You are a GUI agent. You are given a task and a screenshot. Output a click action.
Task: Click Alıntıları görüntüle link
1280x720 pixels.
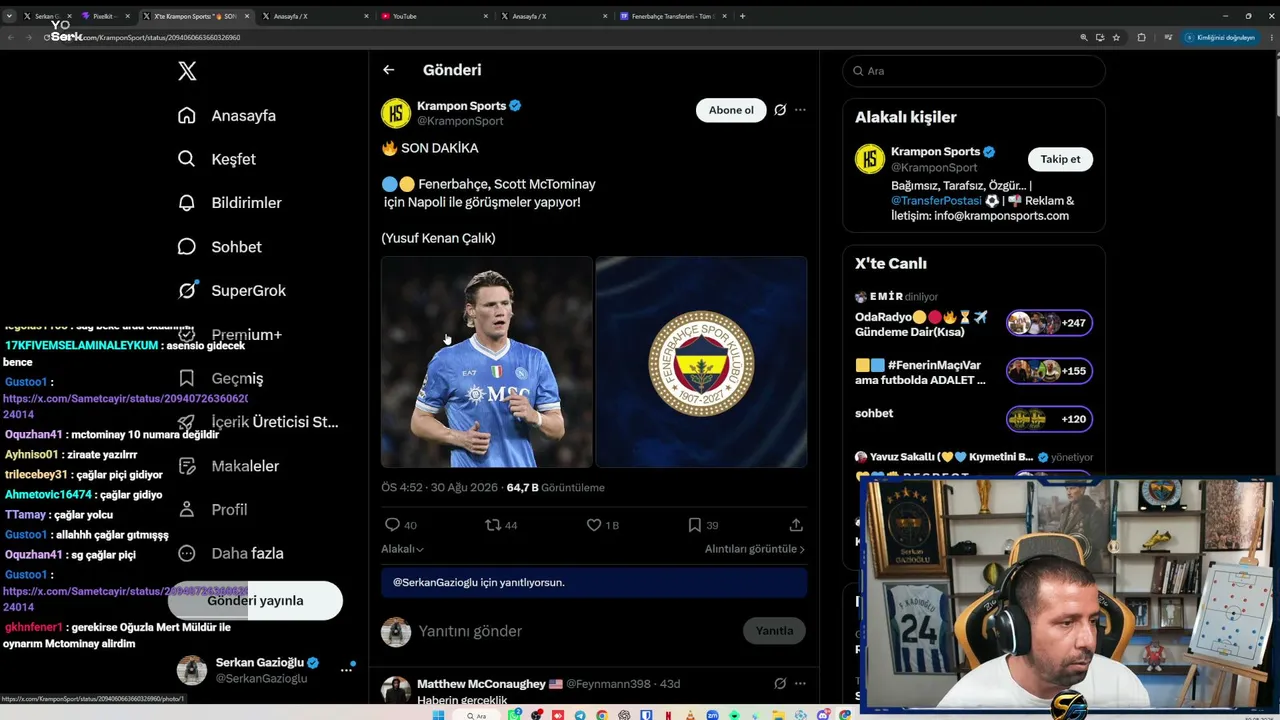pyautogui.click(x=755, y=549)
